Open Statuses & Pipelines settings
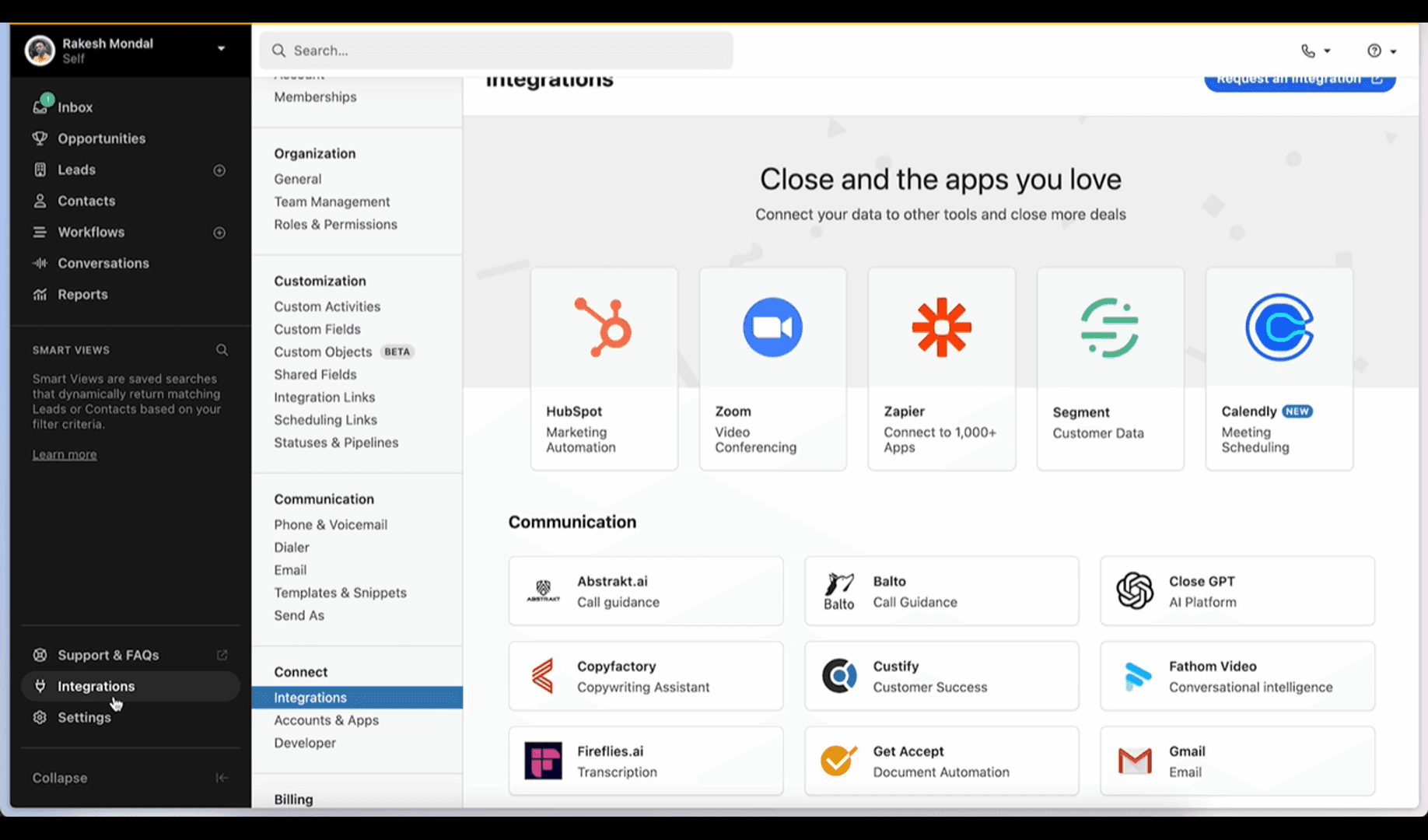Viewport: 1428px width, 840px height. (x=336, y=442)
